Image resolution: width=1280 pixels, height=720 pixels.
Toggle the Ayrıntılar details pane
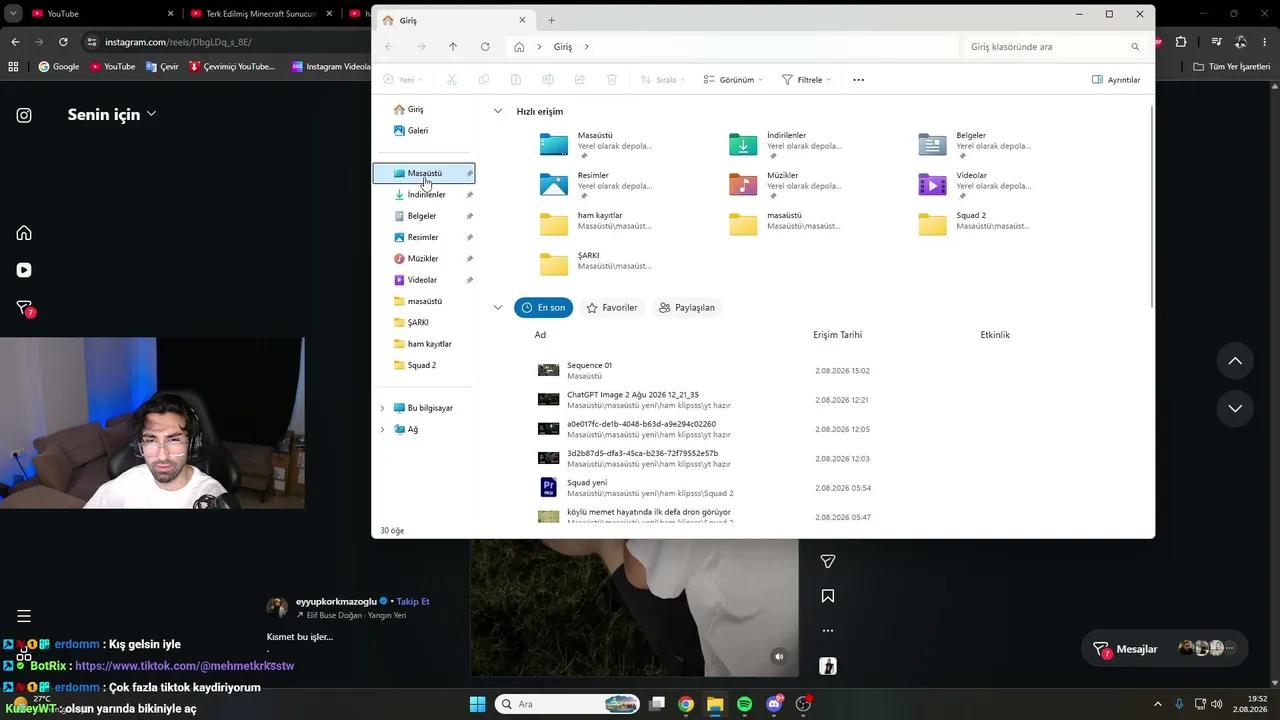pyautogui.click(x=1115, y=80)
